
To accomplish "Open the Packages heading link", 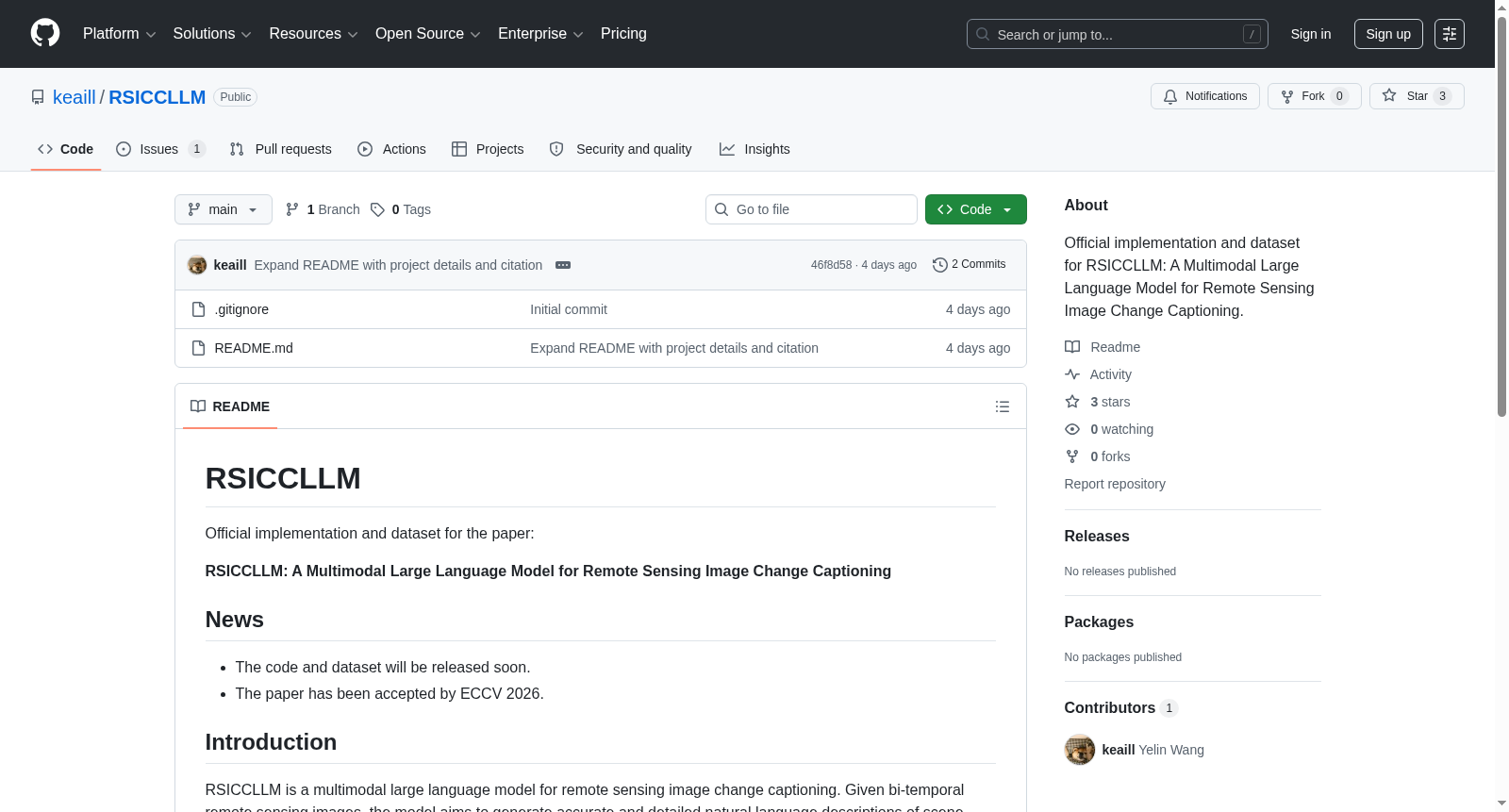I will [1099, 621].
